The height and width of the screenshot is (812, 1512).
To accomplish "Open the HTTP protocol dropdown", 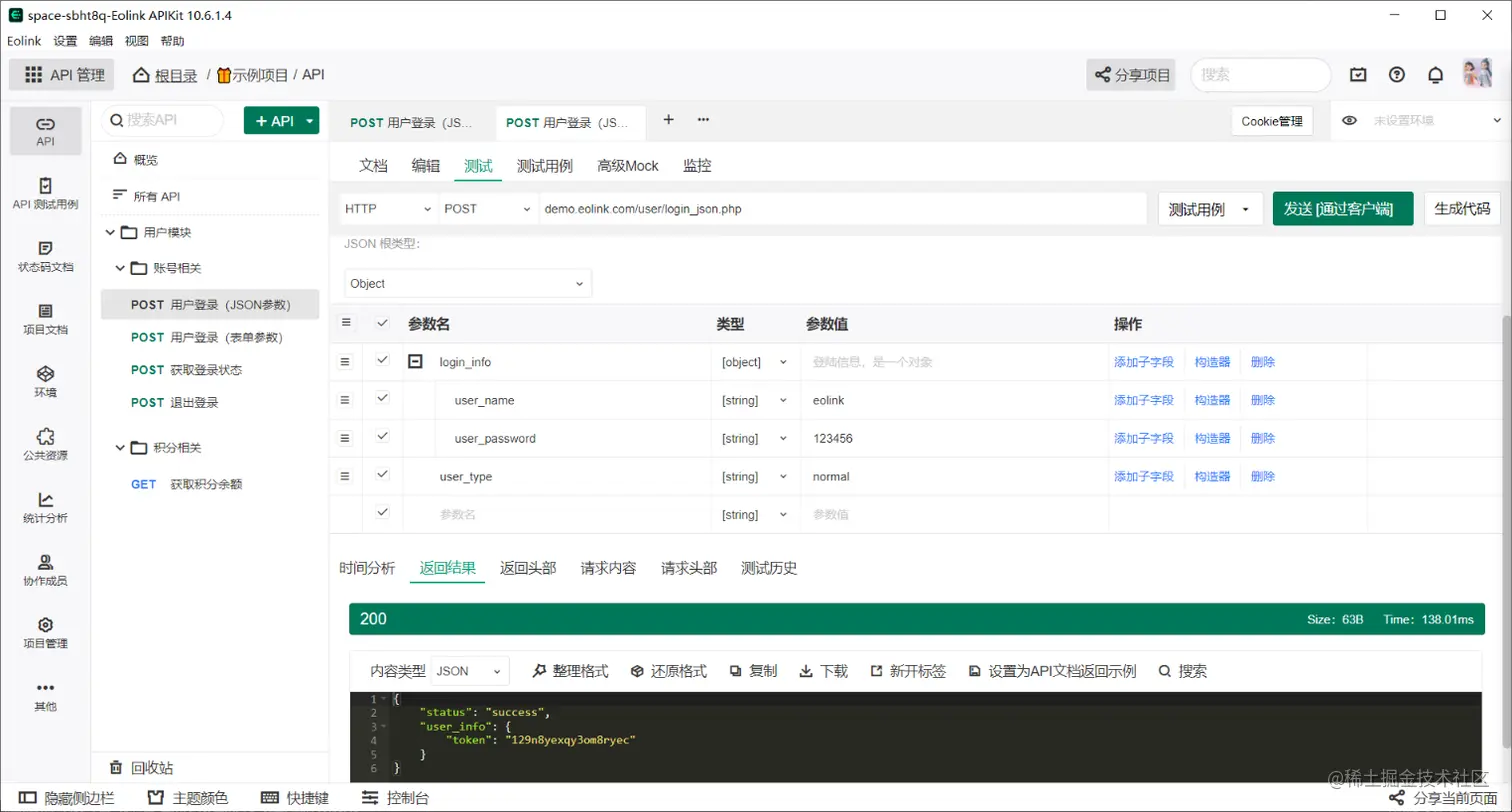I will click(x=388, y=209).
